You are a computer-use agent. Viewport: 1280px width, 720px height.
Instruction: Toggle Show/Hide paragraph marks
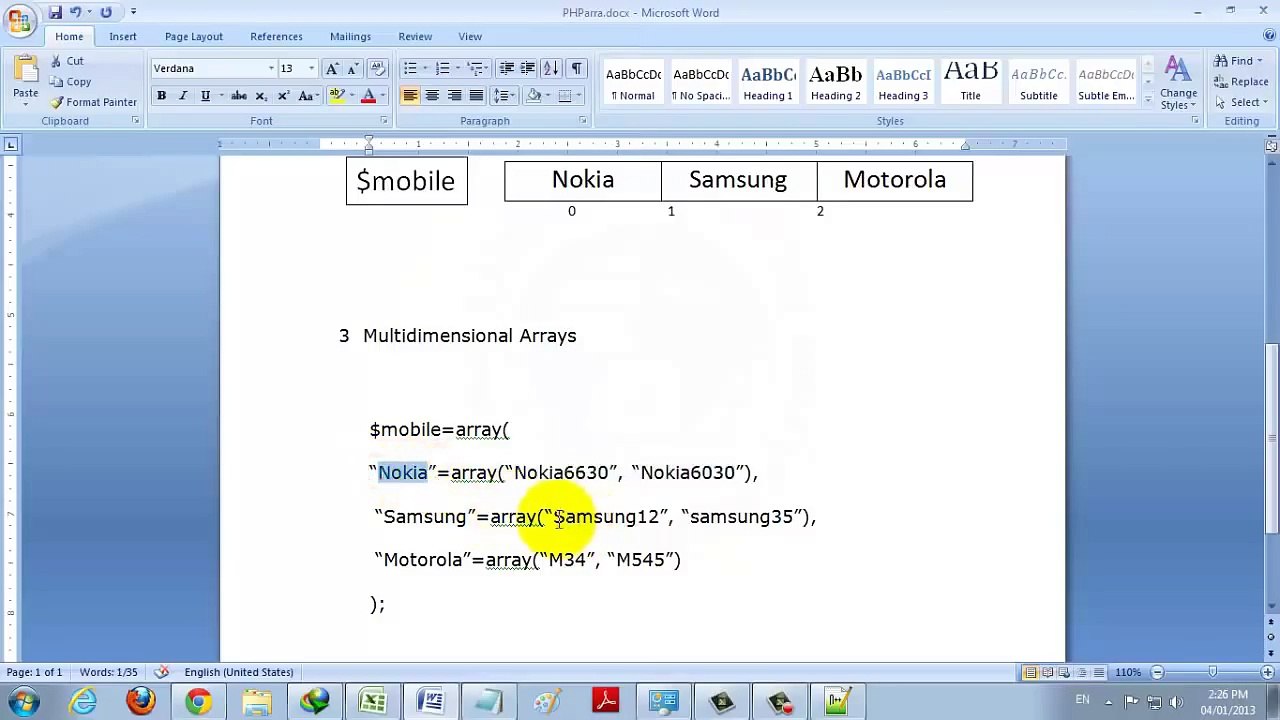pos(576,68)
